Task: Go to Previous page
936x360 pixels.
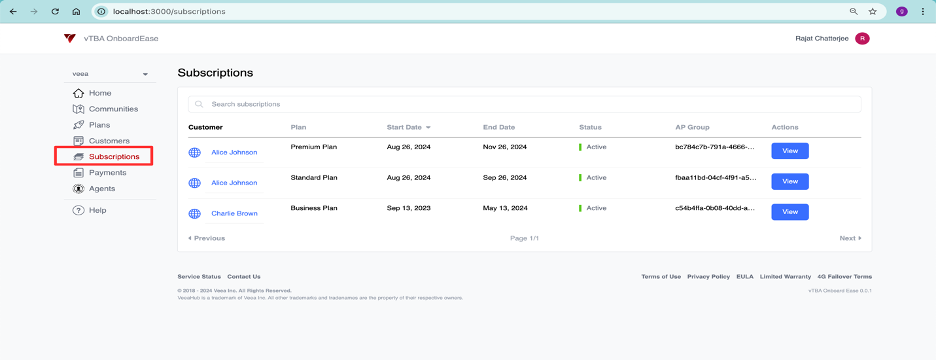Action: point(207,238)
